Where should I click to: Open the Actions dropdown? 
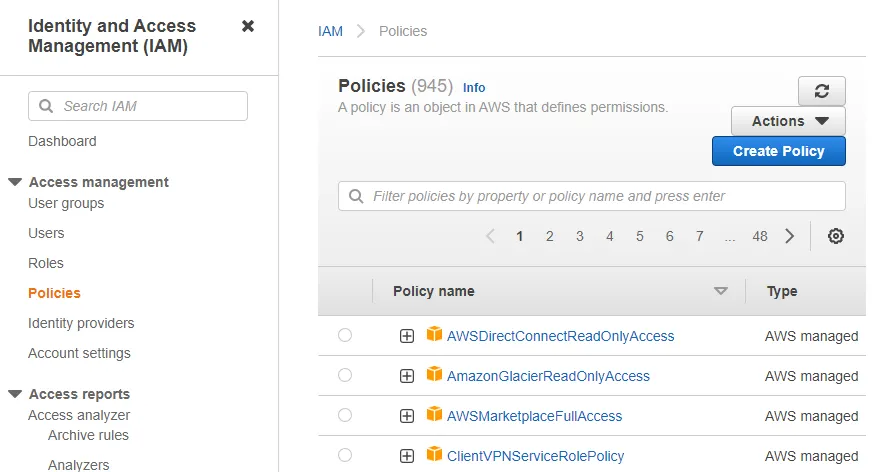[x=788, y=121]
